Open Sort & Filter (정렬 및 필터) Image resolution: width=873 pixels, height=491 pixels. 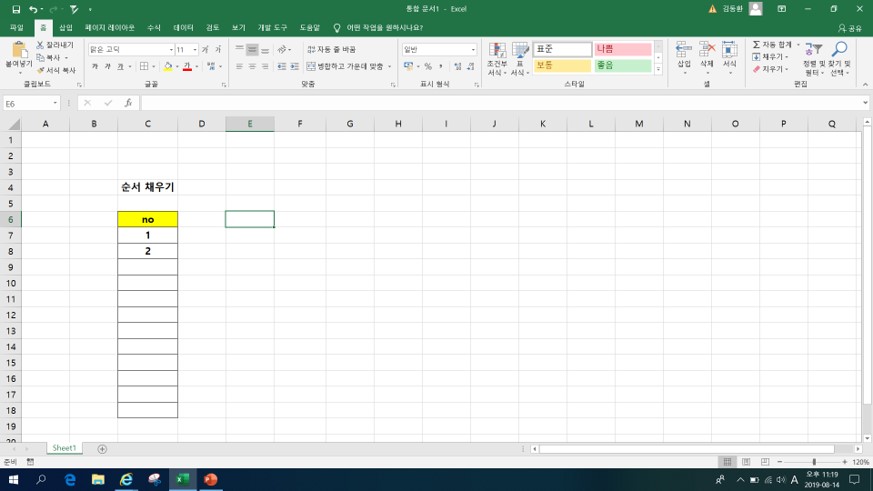813,58
